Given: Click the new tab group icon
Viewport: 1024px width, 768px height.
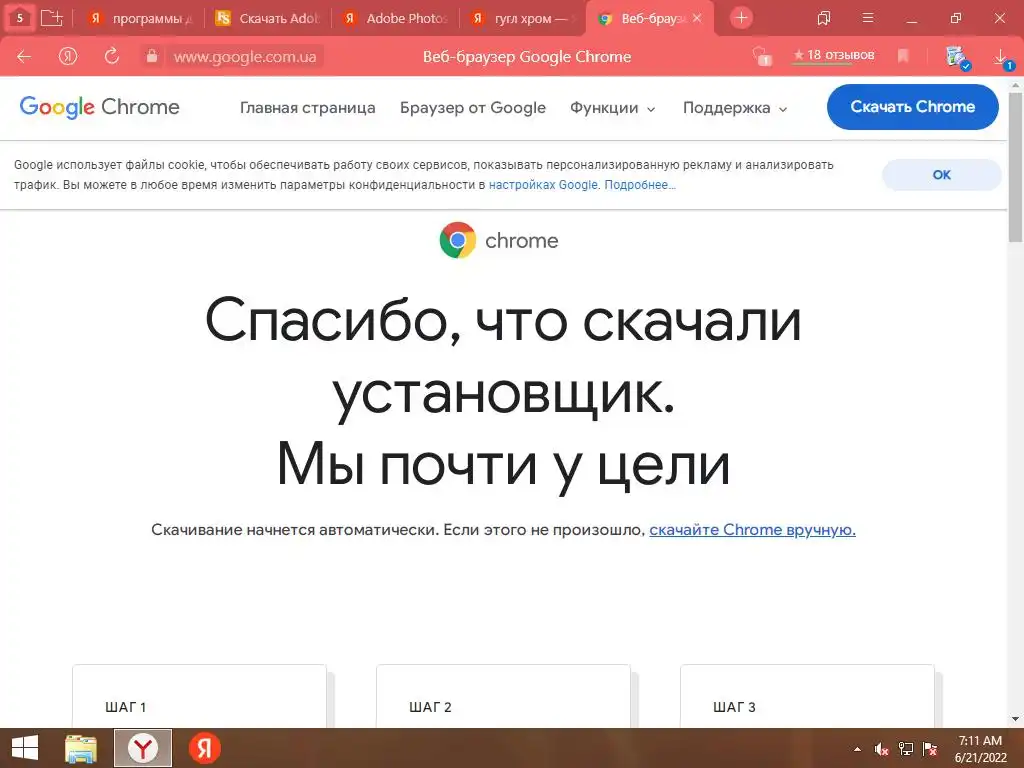Looking at the screenshot, I should tap(51, 18).
